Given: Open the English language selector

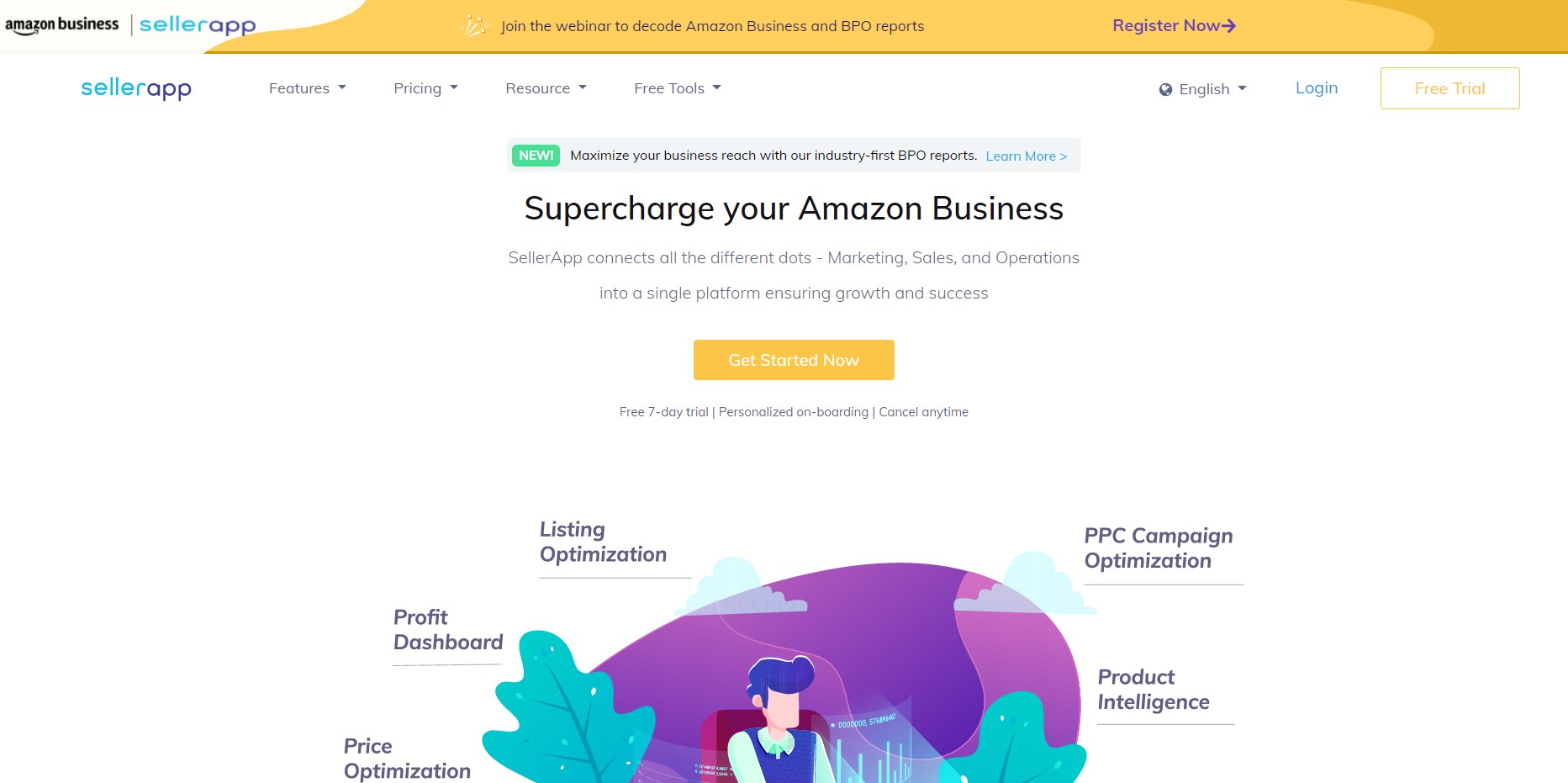Looking at the screenshot, I should click(1203, 89).
